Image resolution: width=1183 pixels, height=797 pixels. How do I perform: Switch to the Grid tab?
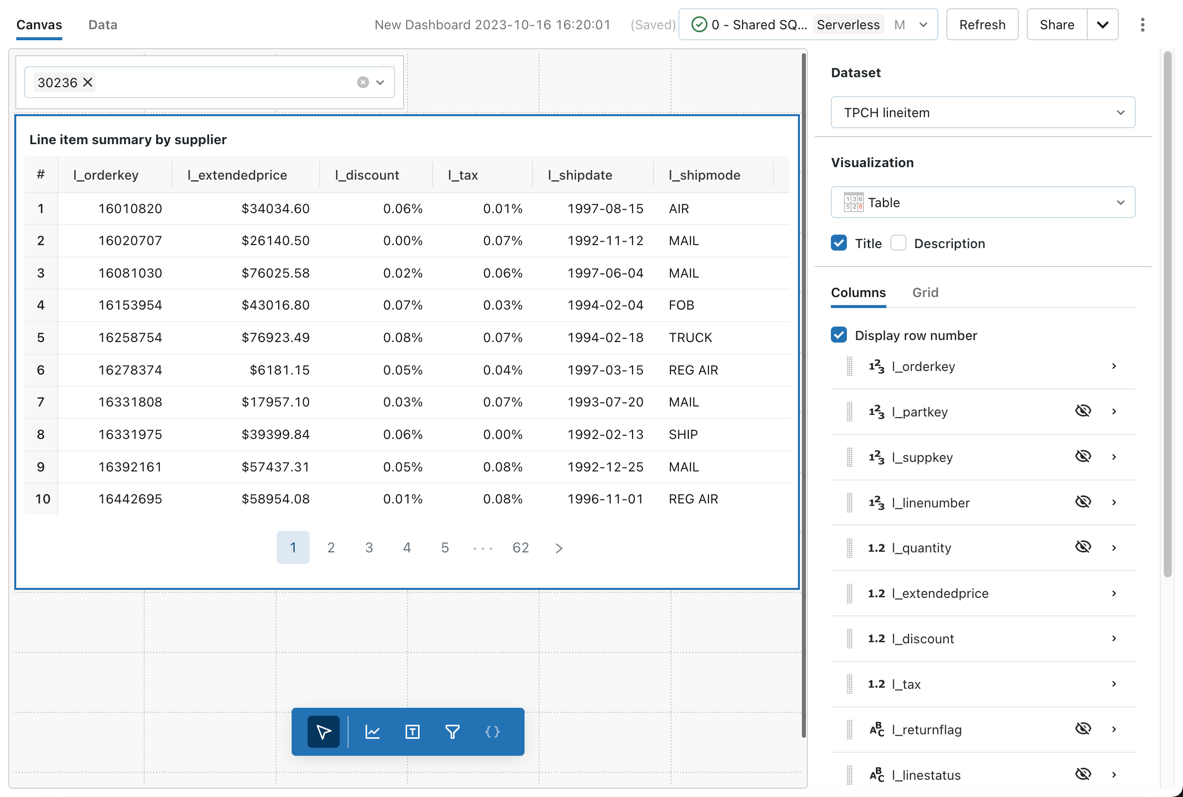click(925, 292)
